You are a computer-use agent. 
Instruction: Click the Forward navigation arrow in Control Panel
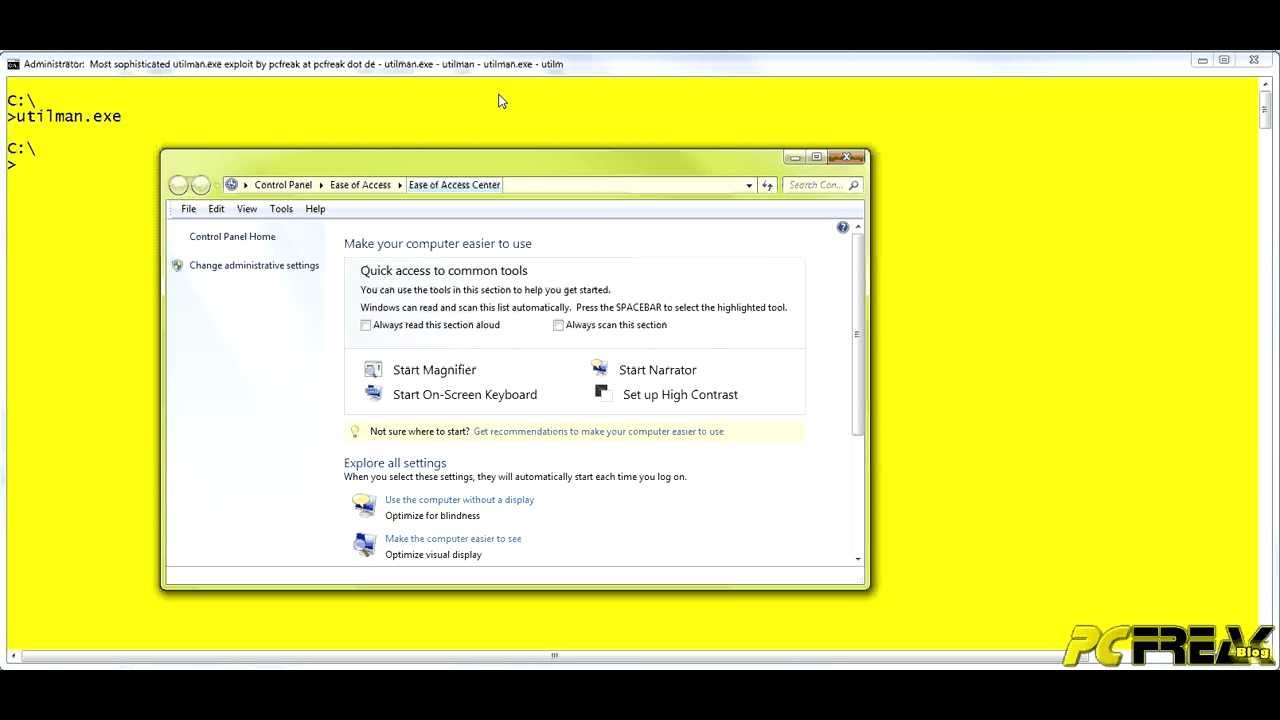(x=200, y=185)
